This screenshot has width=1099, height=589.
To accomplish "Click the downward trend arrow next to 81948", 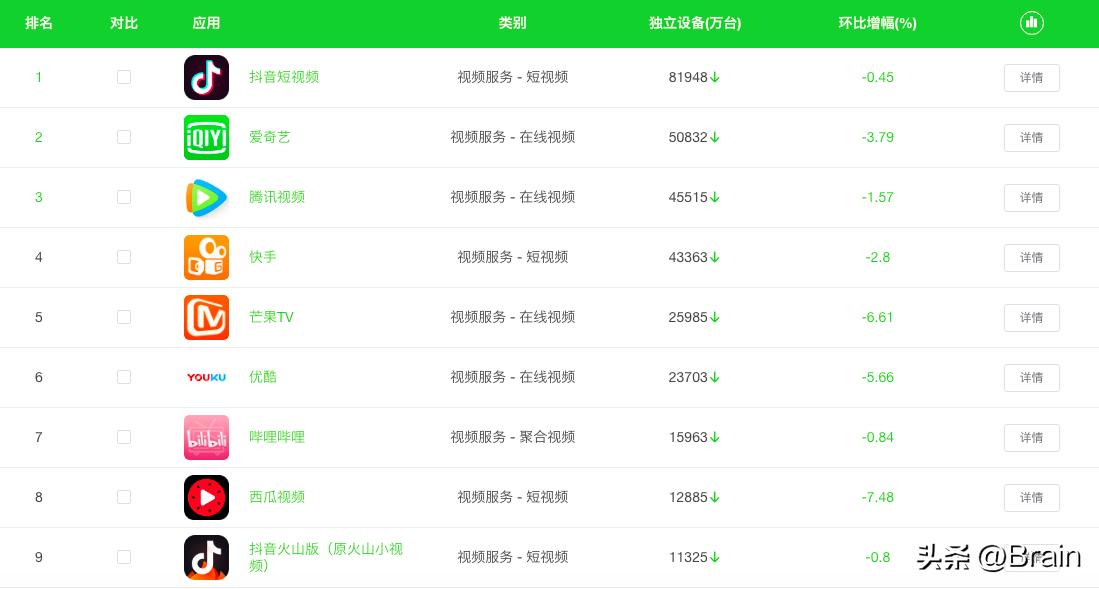I will (x=715, y=77).
